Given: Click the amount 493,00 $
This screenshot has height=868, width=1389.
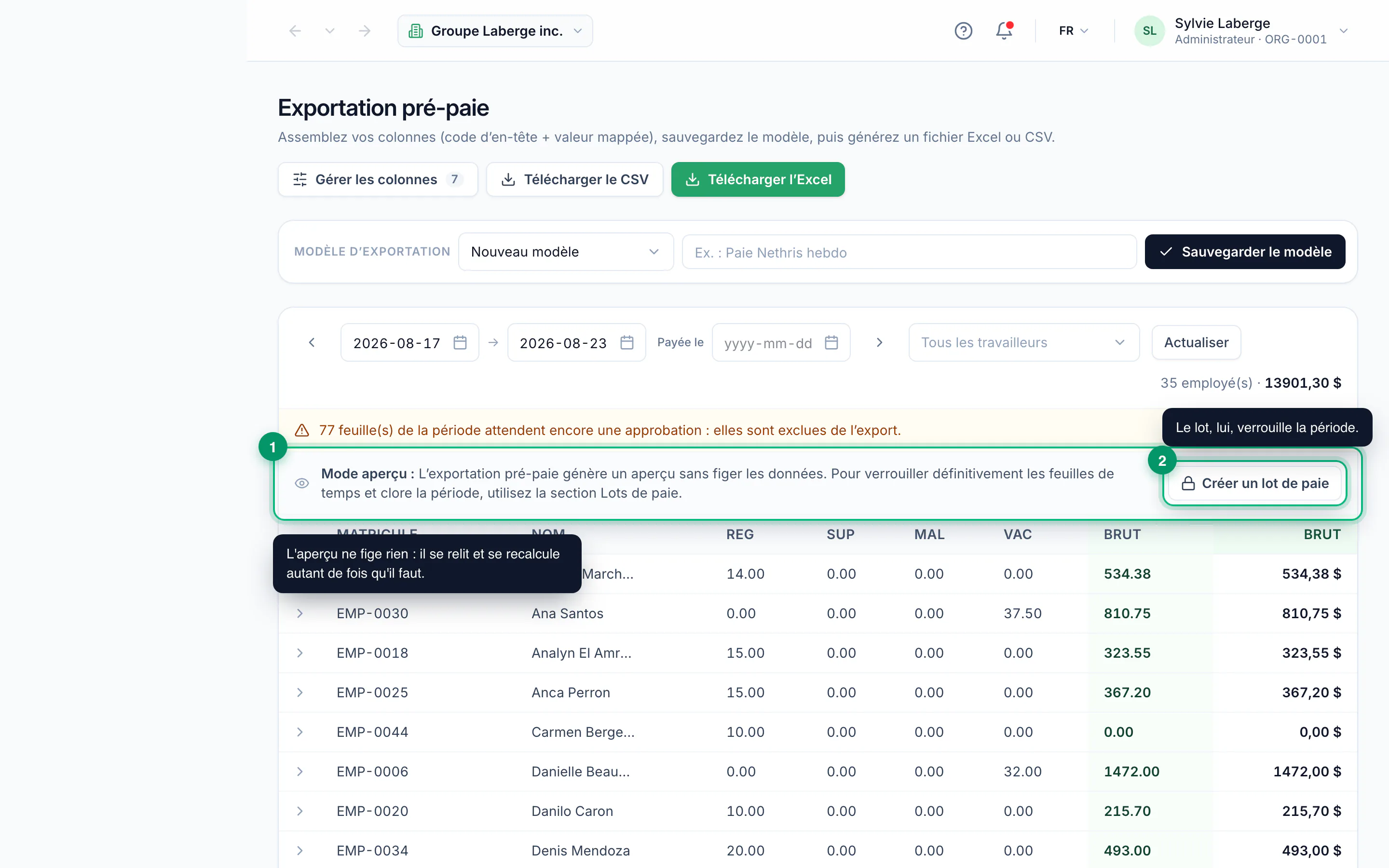Looking at the screenshot, I should (x=1311, y=851).
